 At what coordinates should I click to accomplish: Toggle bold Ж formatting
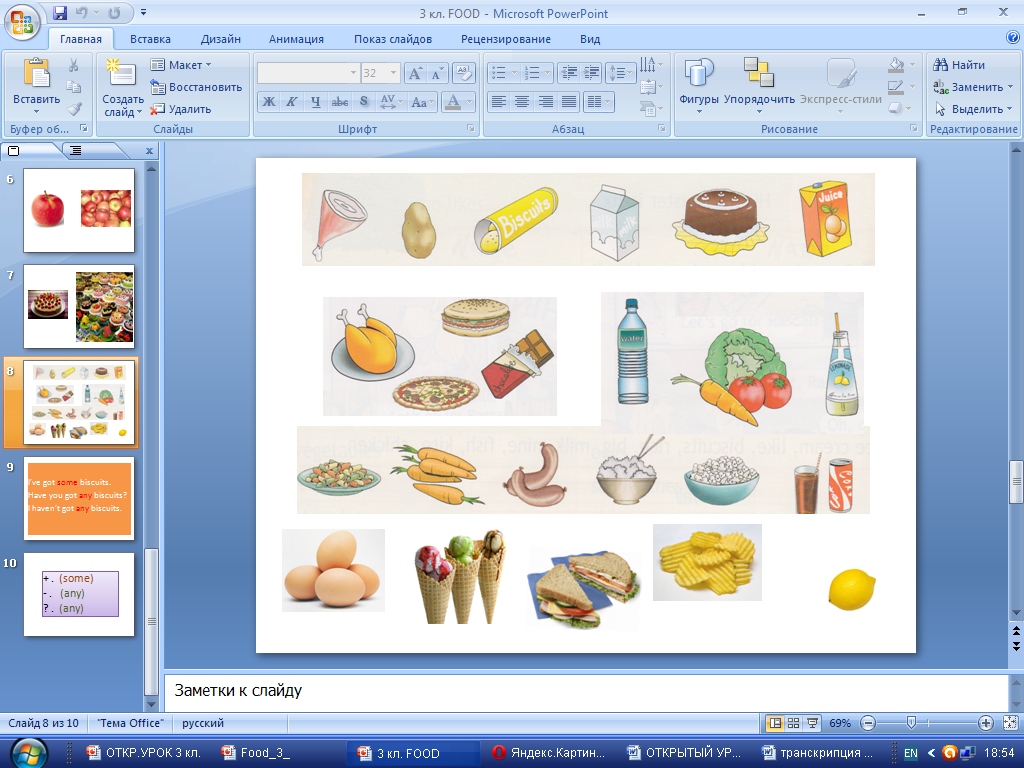pyautogui.click(x=268, y=101)
